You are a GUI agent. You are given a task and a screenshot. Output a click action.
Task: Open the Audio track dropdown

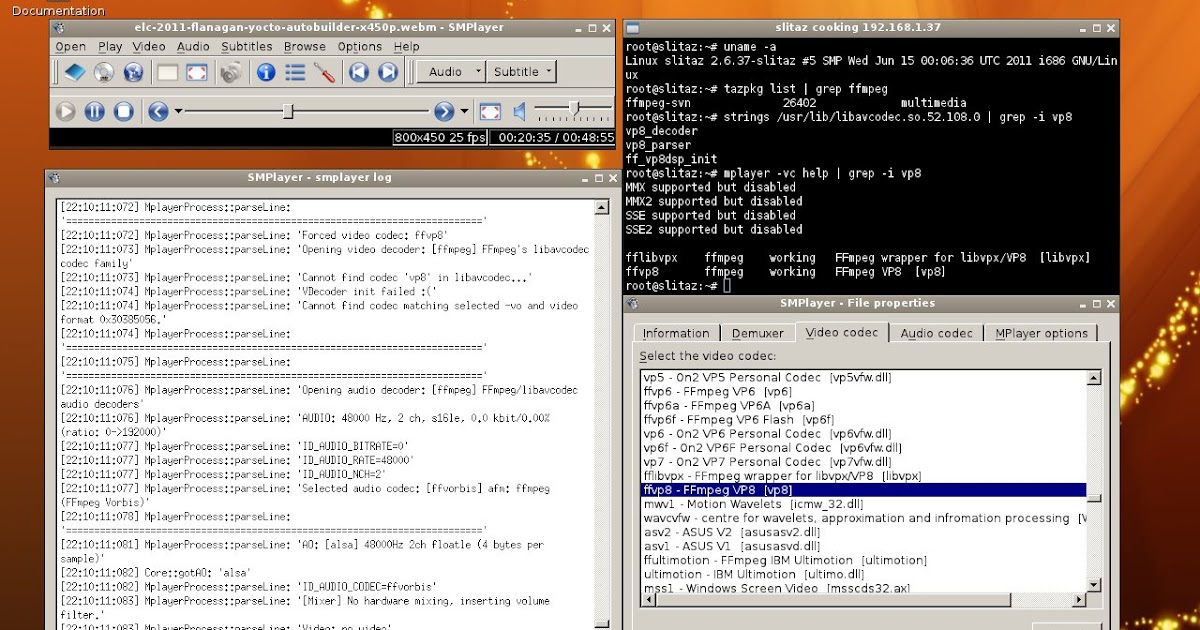click(451, 72)
